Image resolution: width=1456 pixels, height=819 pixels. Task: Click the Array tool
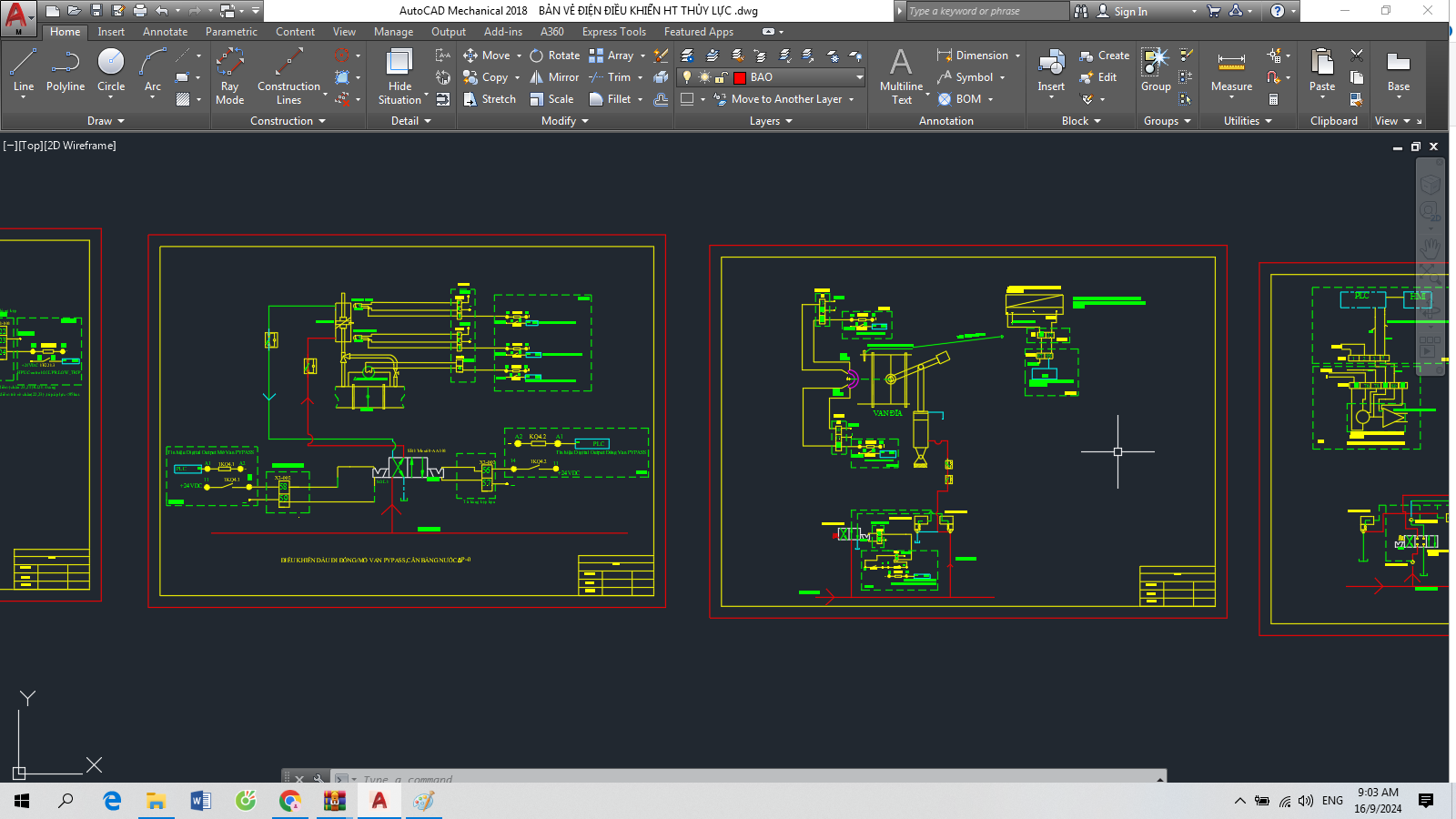click(x=612, y=56)
